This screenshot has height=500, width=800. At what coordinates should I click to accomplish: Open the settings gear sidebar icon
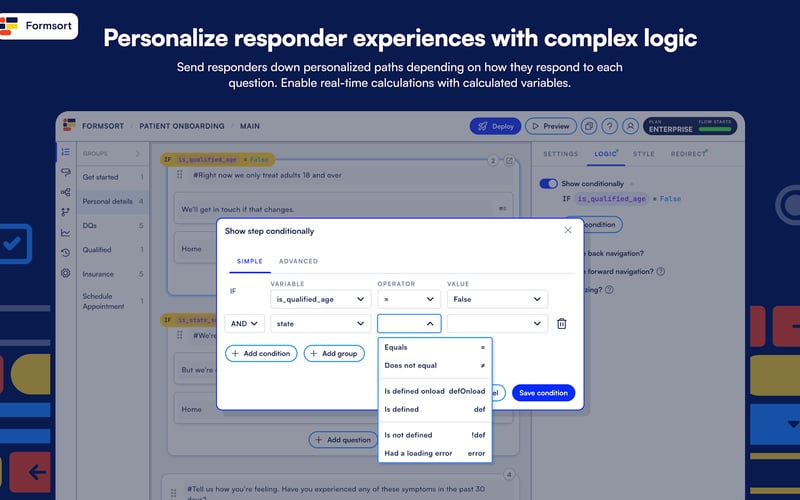65,273
